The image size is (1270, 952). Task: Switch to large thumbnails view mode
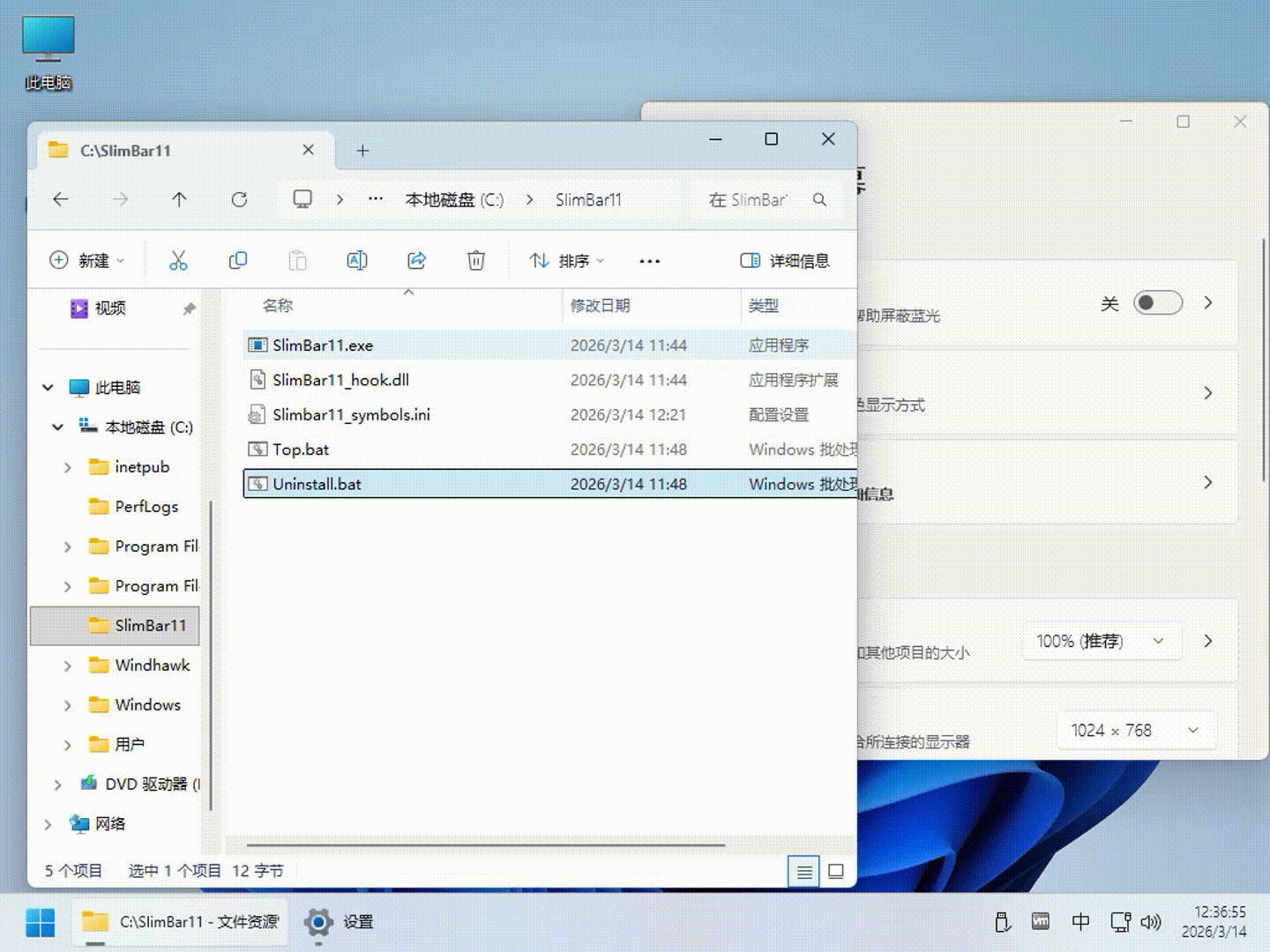836,872
